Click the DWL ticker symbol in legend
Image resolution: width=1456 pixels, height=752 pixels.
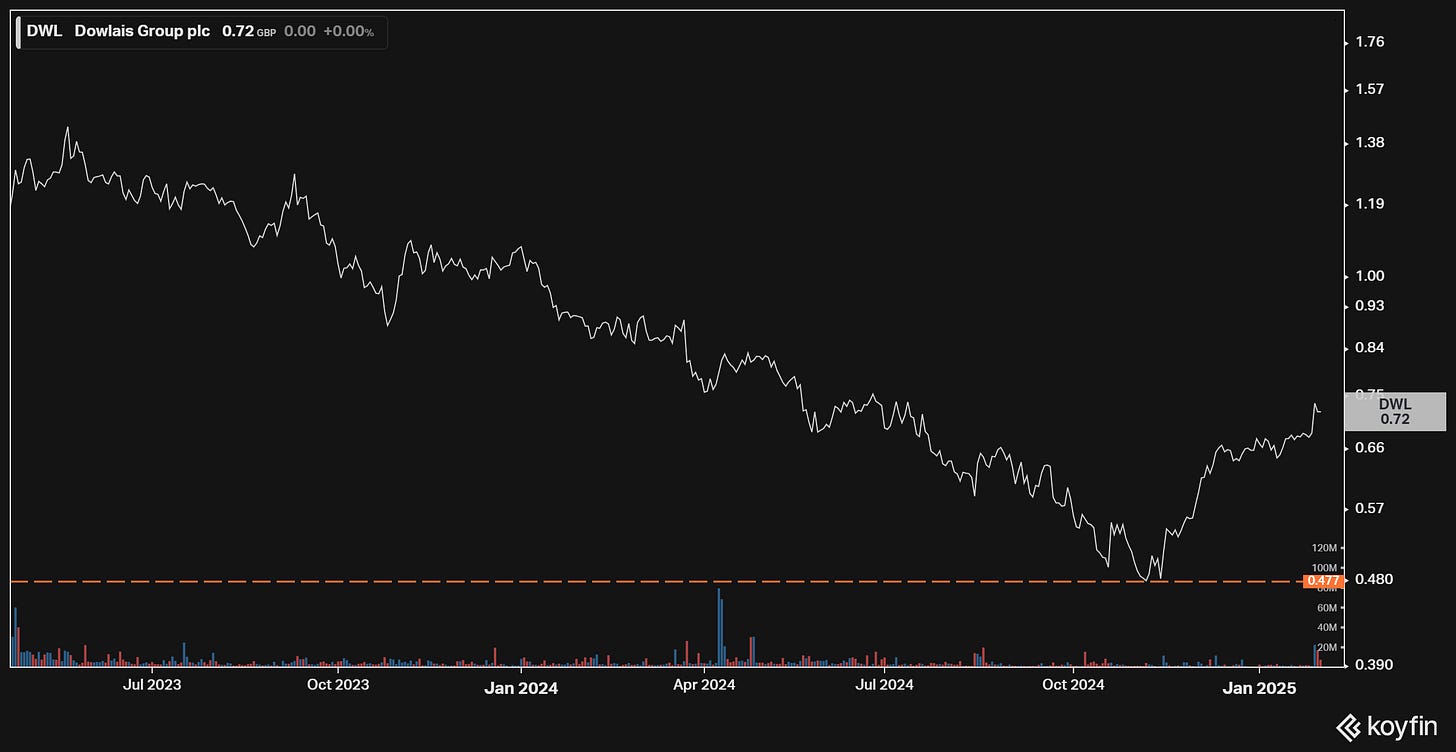[42, 31]
